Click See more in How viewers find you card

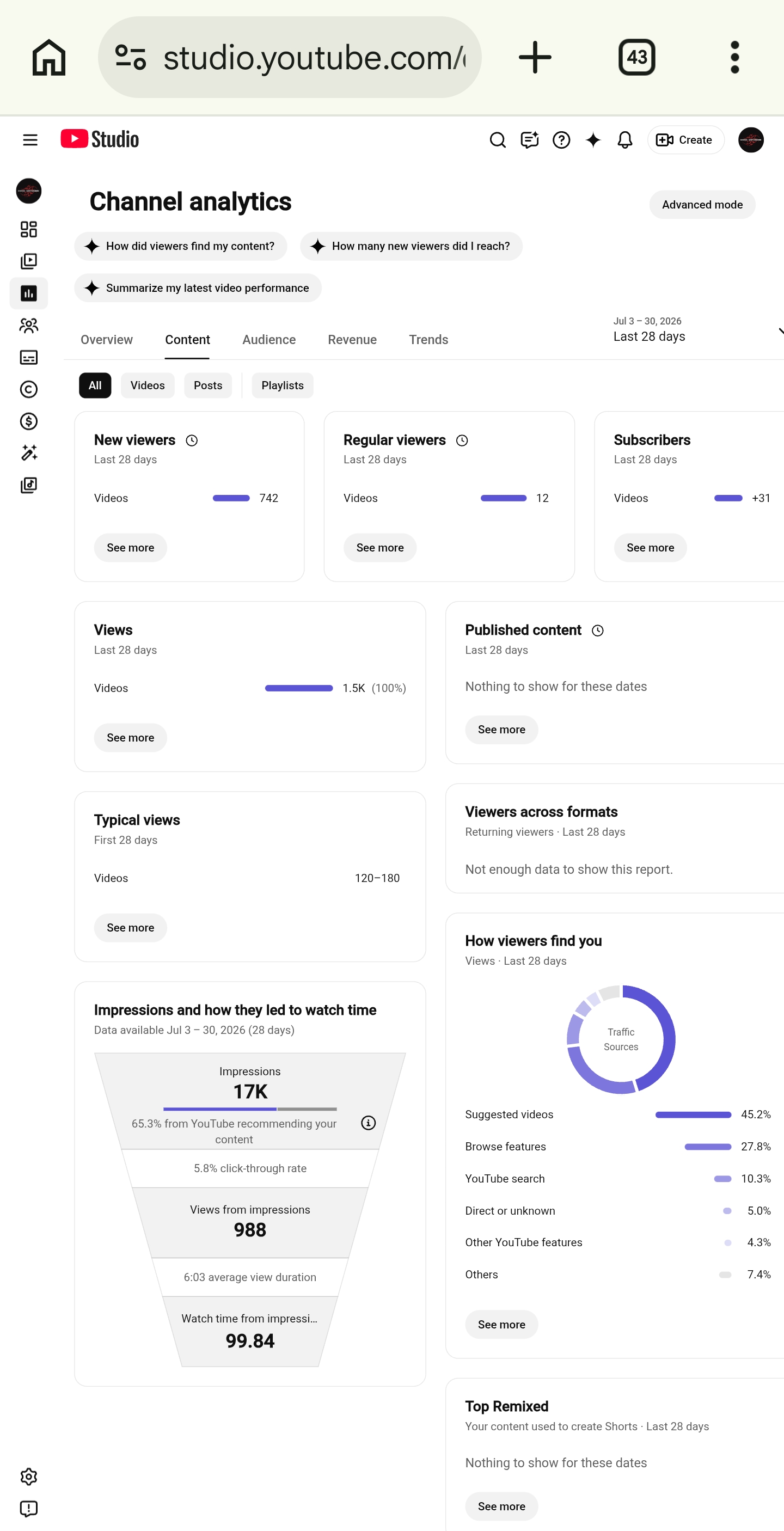[x=501, y=1324]
